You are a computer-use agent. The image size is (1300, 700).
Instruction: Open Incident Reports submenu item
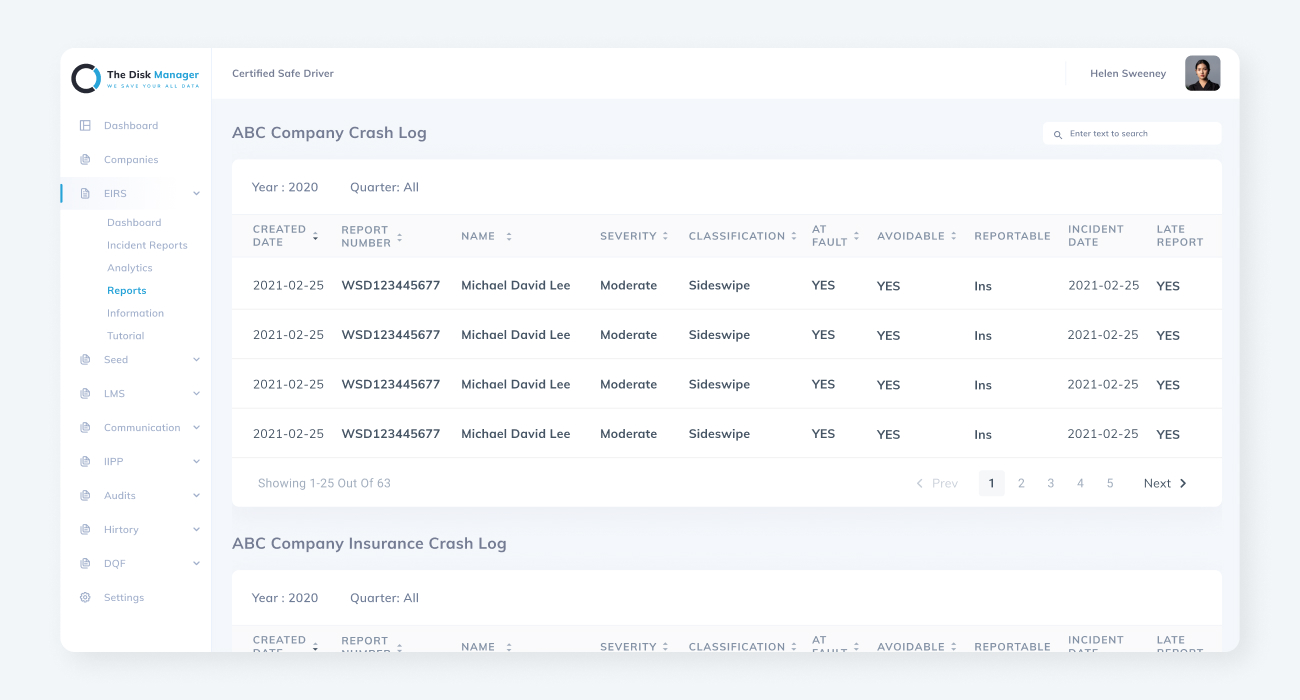pyautogui.click(x=147, y=245)
